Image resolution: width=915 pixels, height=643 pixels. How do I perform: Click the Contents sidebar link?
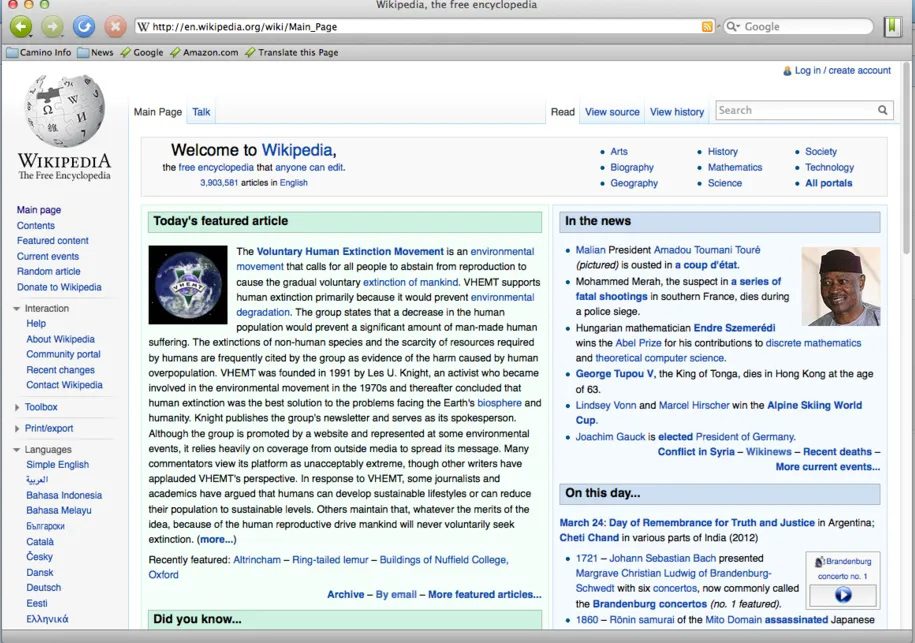click(36, 225)
